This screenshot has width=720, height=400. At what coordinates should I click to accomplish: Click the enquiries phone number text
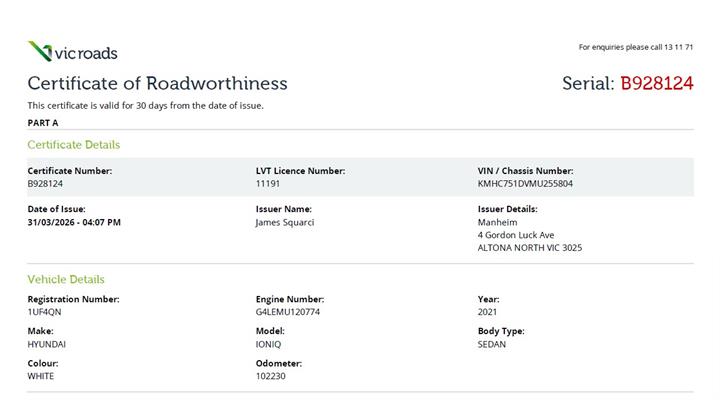[635, 47]
